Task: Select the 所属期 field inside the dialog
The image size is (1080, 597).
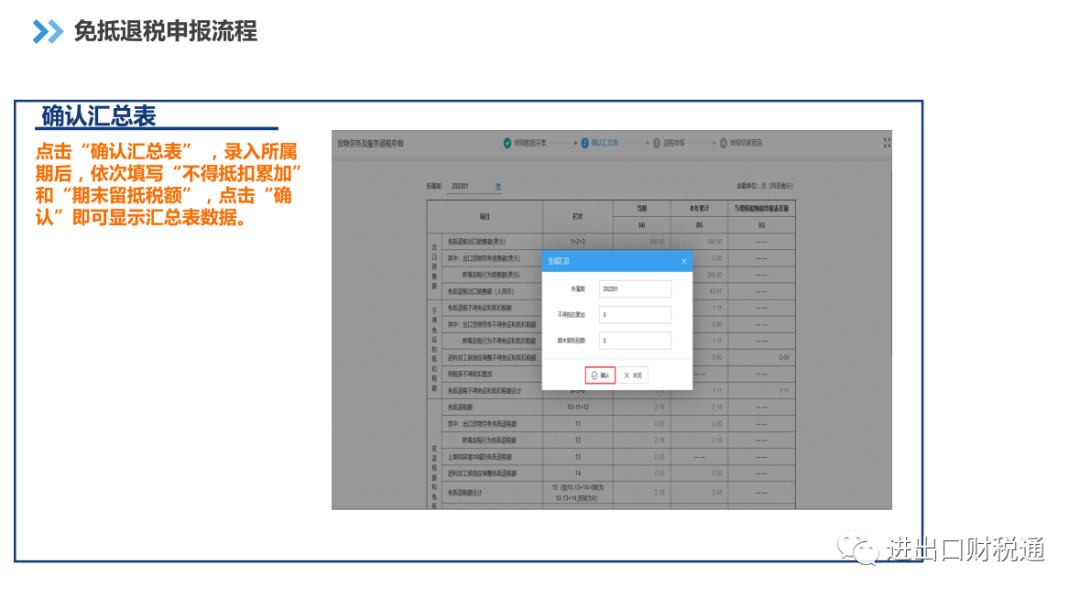Action: 634,289
